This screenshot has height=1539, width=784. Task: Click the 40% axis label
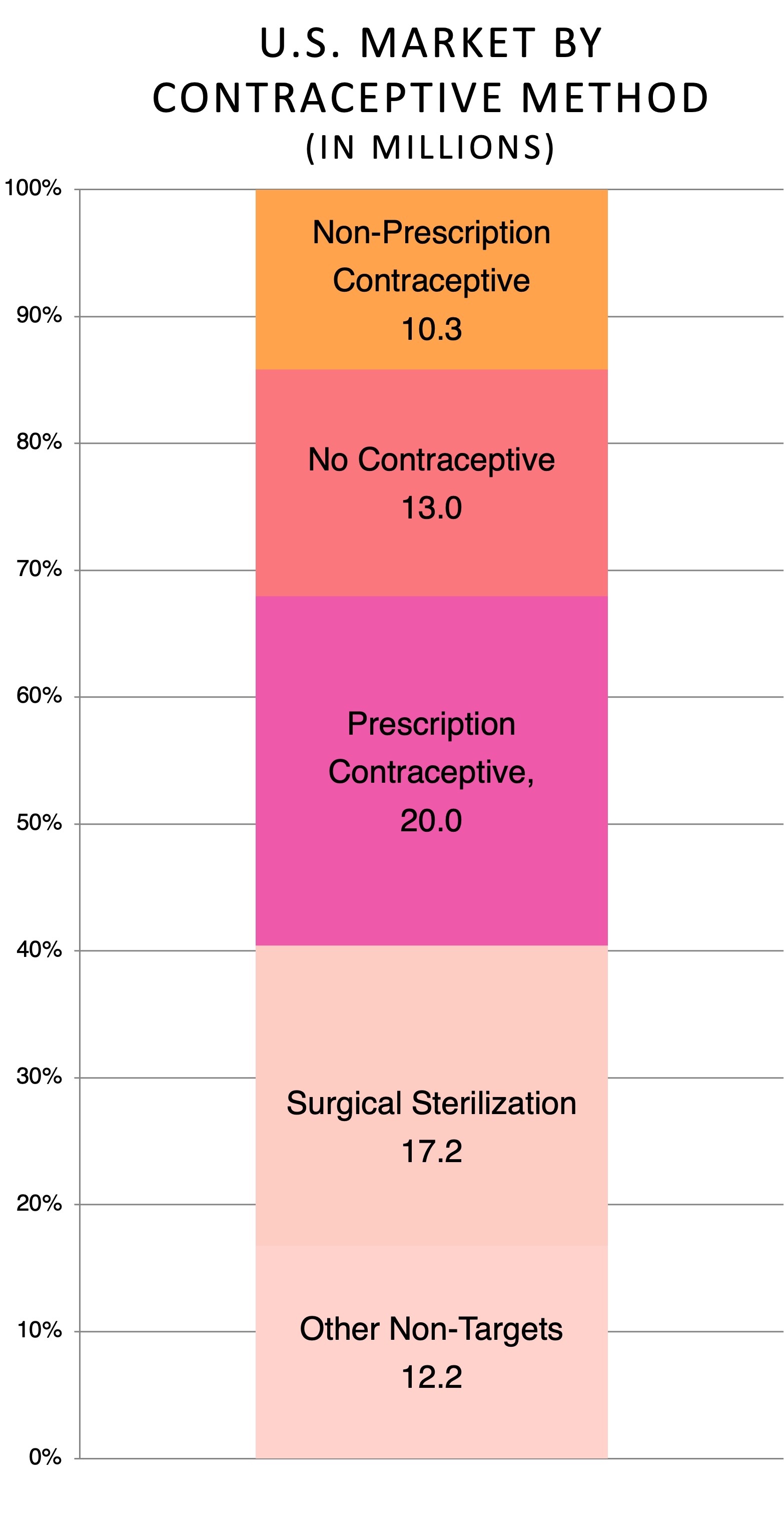tap(40, 950)
